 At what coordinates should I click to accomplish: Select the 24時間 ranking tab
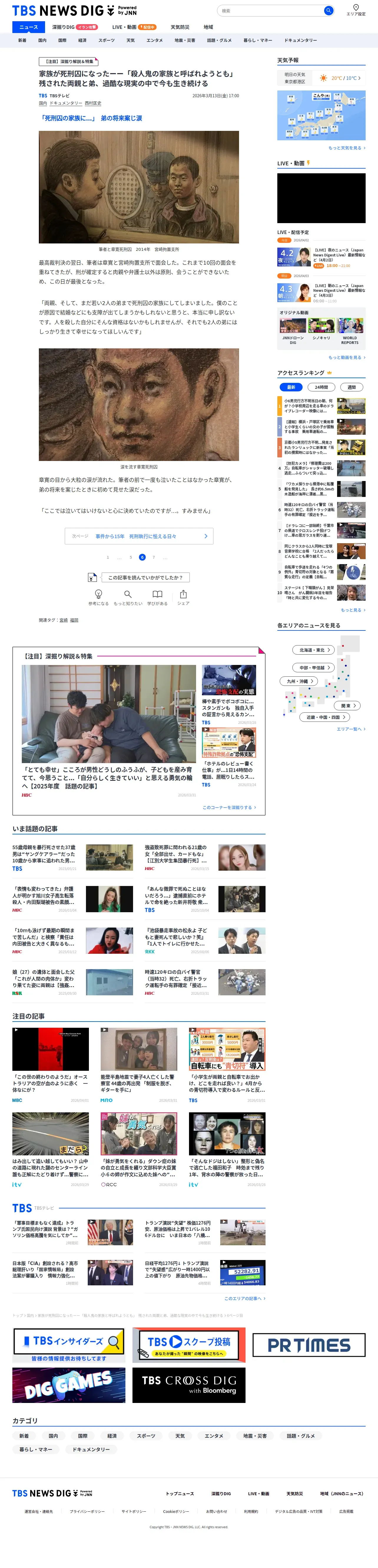[x=321, y=387]
